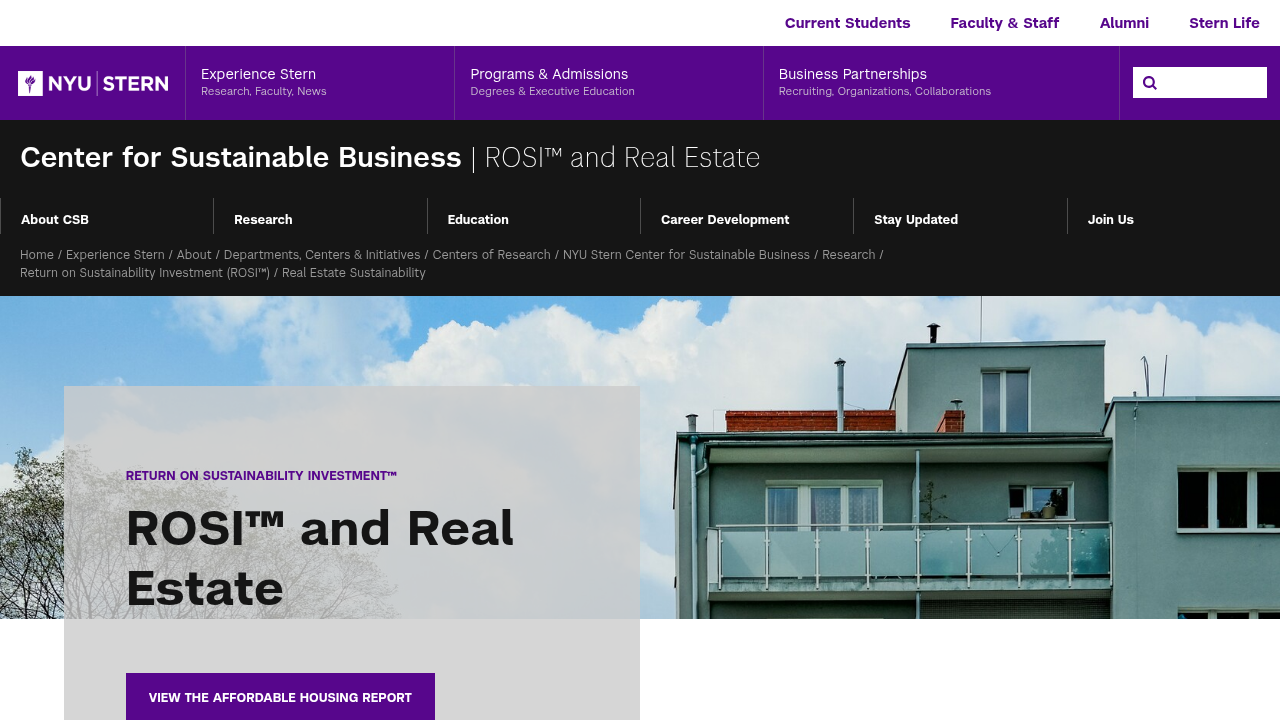
Task: Click Return on Sustainability Investment (ROSI) breadcrumb
Action: pos(145,273)
